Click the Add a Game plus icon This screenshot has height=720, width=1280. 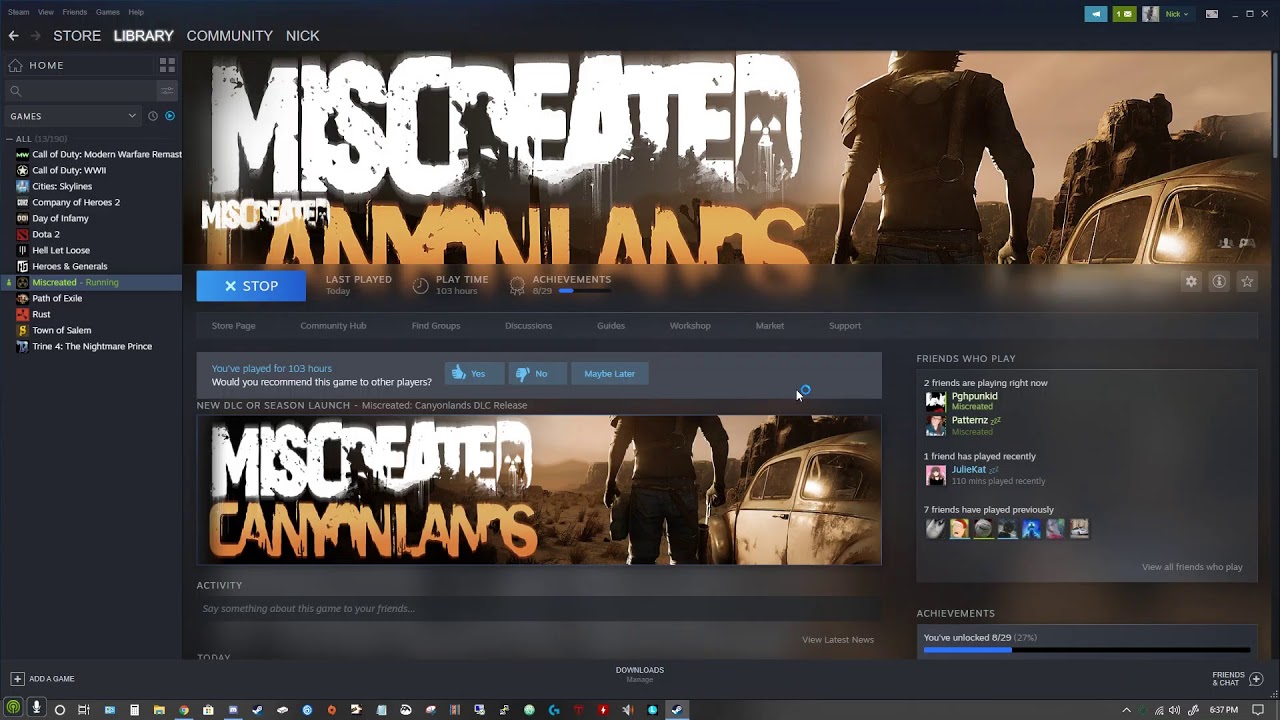(16, 679)
